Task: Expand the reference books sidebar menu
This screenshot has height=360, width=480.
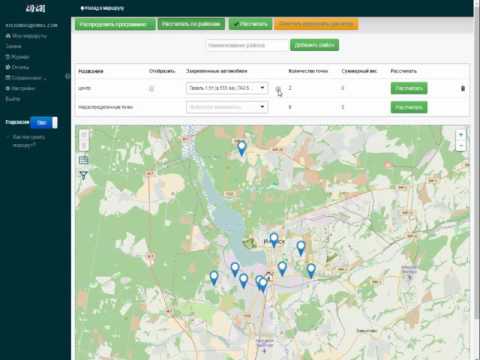Action: click(x=26, y=78)
